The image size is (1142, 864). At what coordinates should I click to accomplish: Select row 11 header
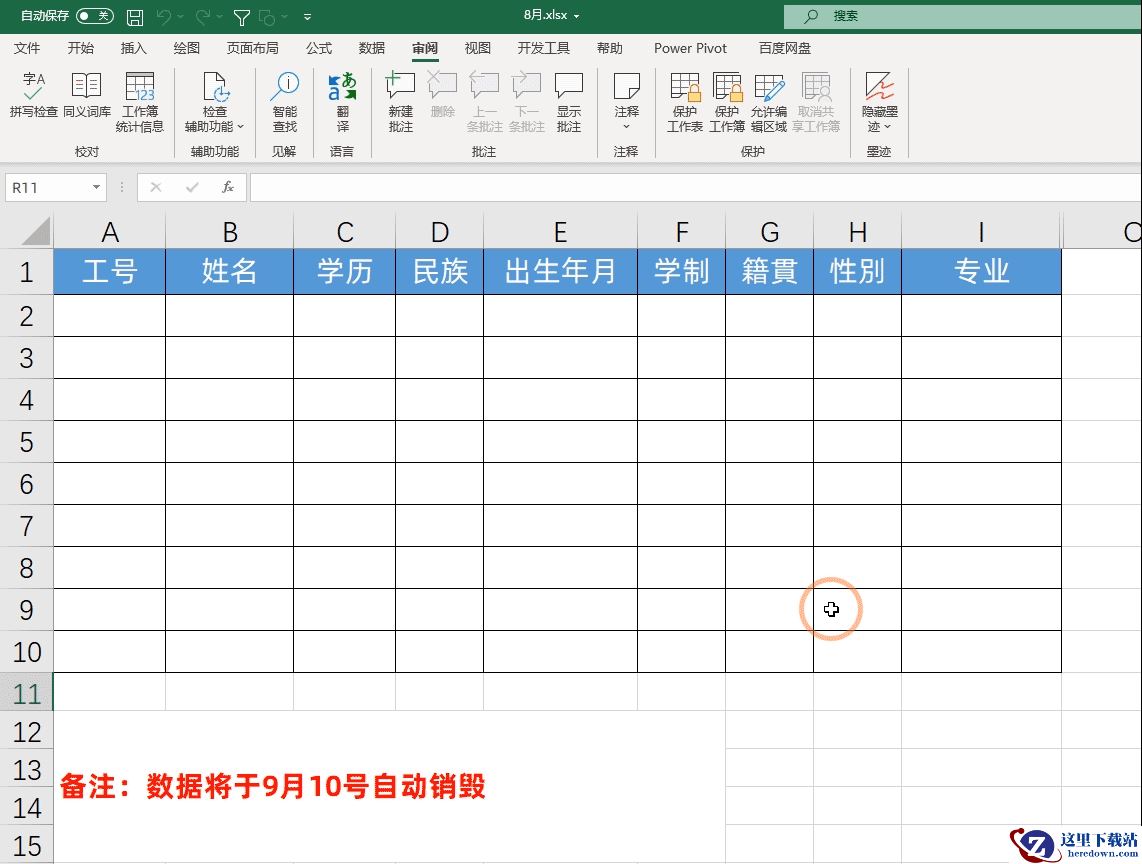point(26,693)
